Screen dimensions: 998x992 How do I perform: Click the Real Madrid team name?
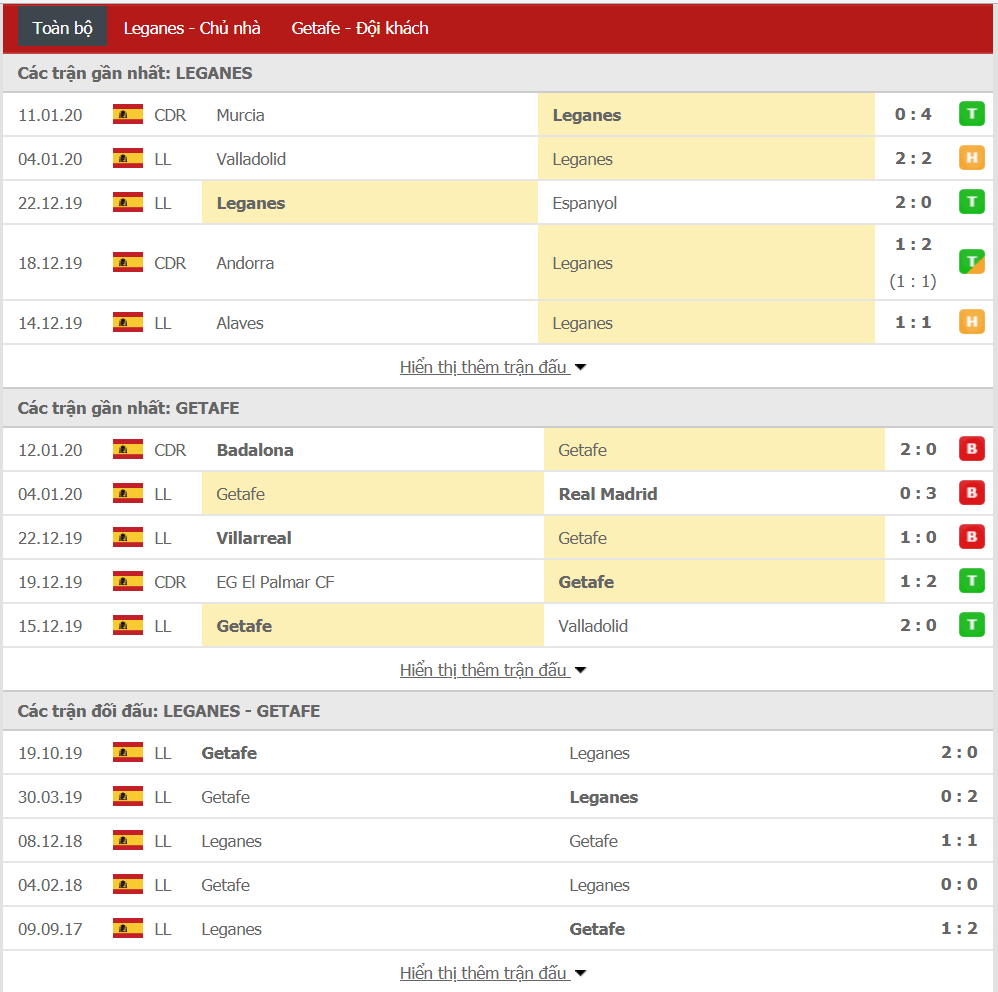pos(608,494)
